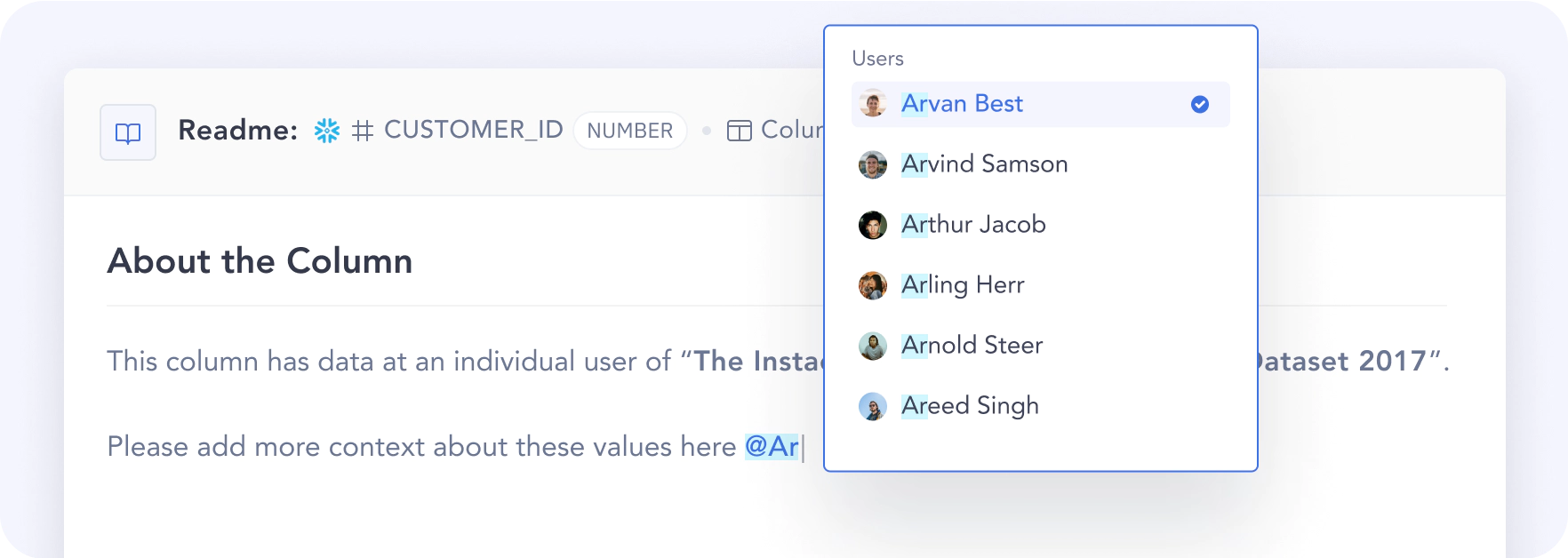
Task: Choose Arthur Jacob in mention dropdown
Action: point(973,225)
